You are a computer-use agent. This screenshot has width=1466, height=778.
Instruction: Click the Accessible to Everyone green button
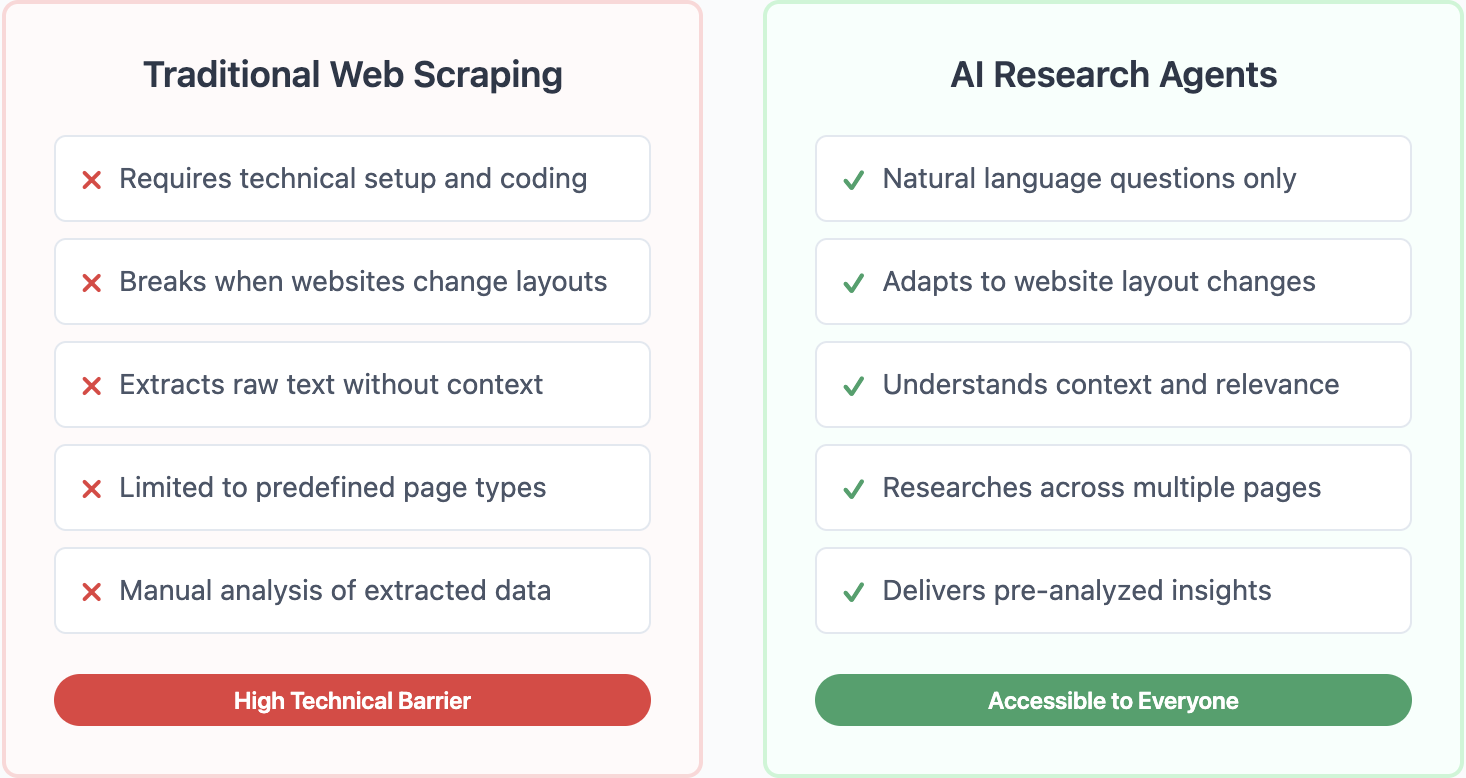click(1113, 700)
